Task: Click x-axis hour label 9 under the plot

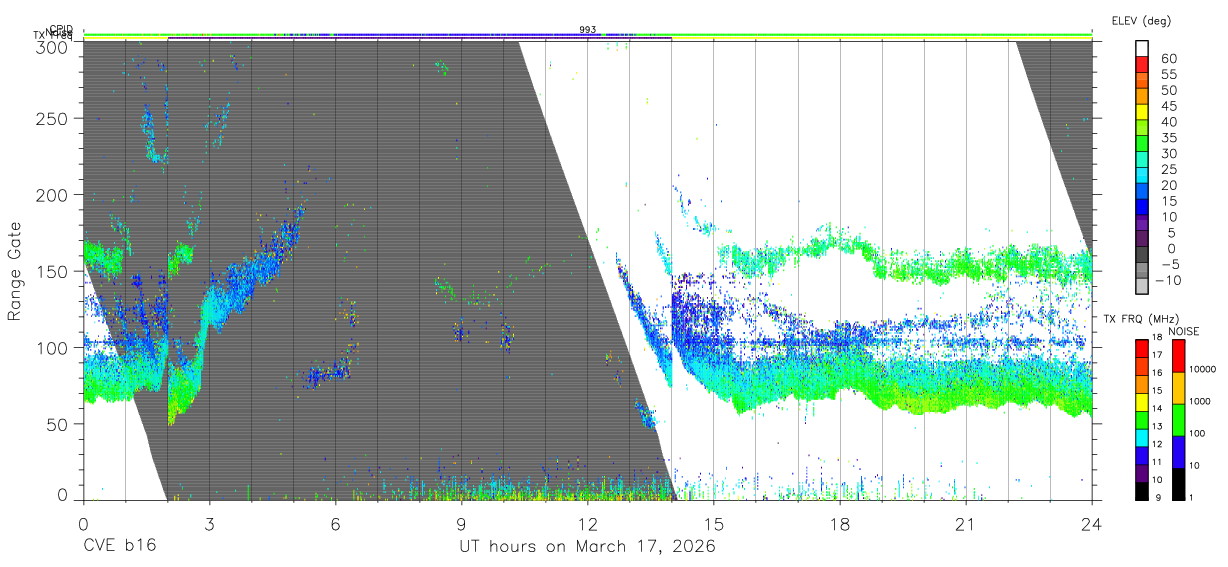Action: [461, 524]
